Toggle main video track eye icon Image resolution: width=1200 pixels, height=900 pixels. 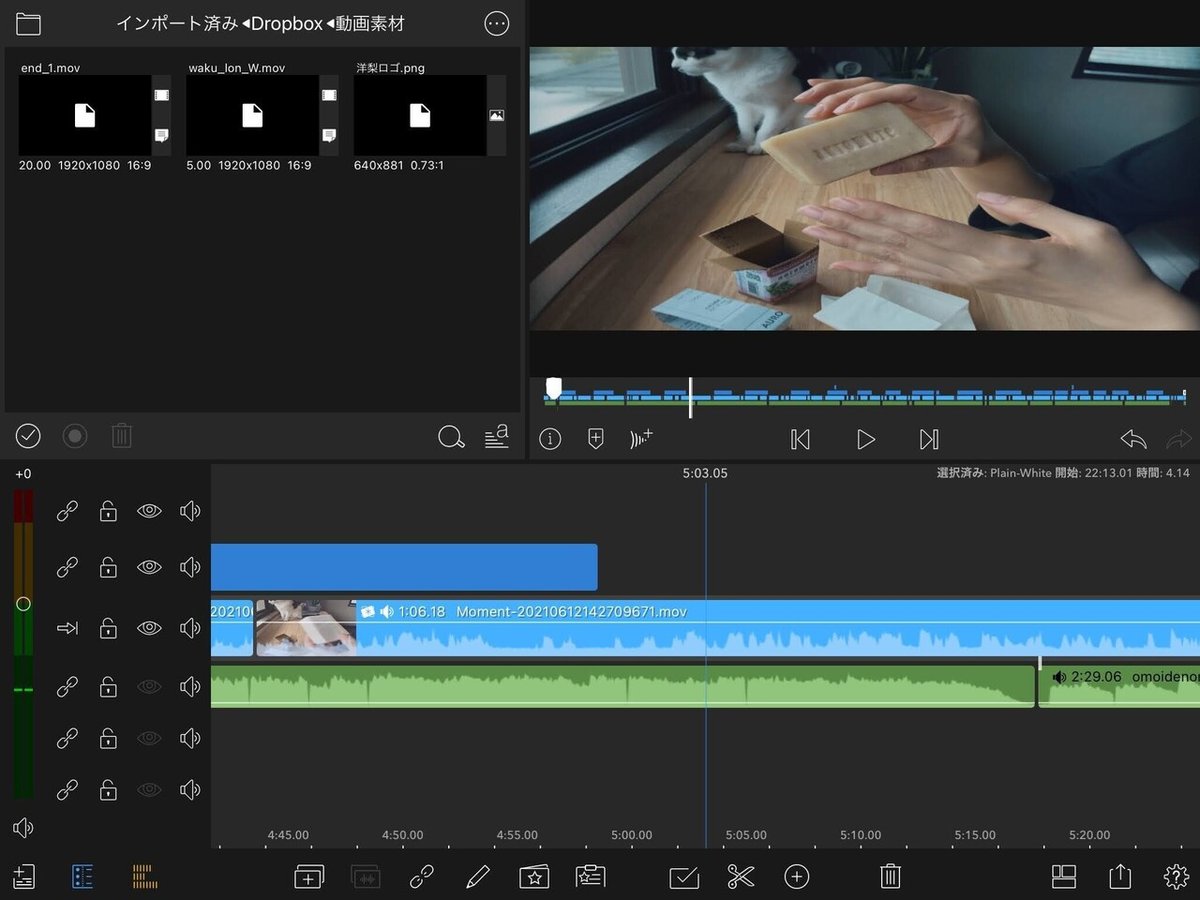pyautogui.click(x=149, y=628)
